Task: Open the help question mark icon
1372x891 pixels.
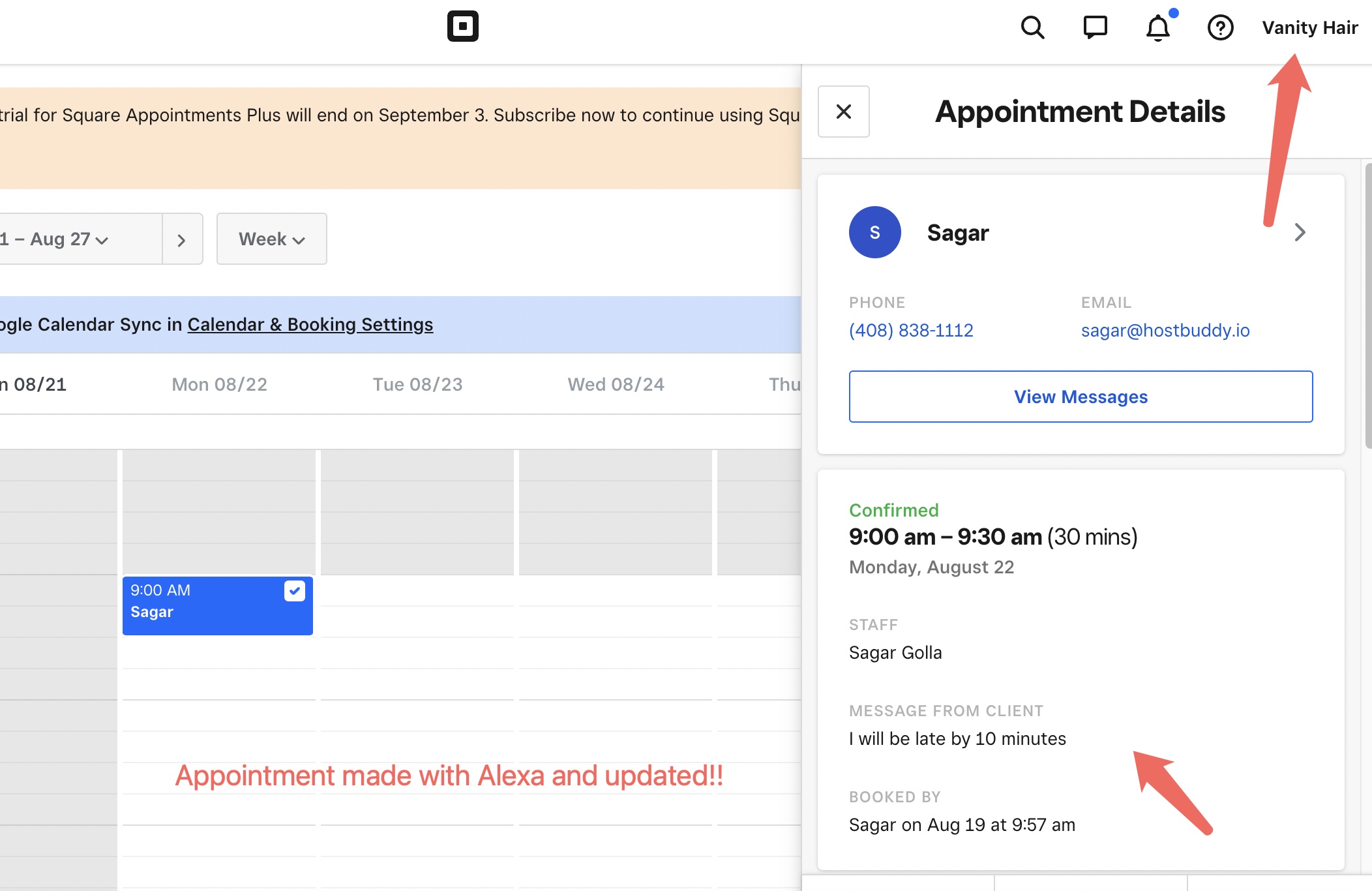Action: tap(1220, 27)
